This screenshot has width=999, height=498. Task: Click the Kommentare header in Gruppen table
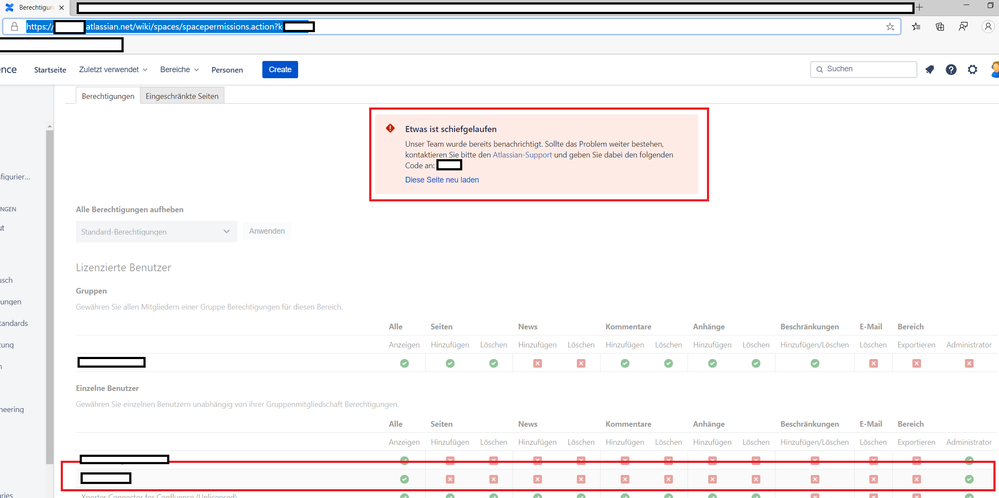coord(628,327)
